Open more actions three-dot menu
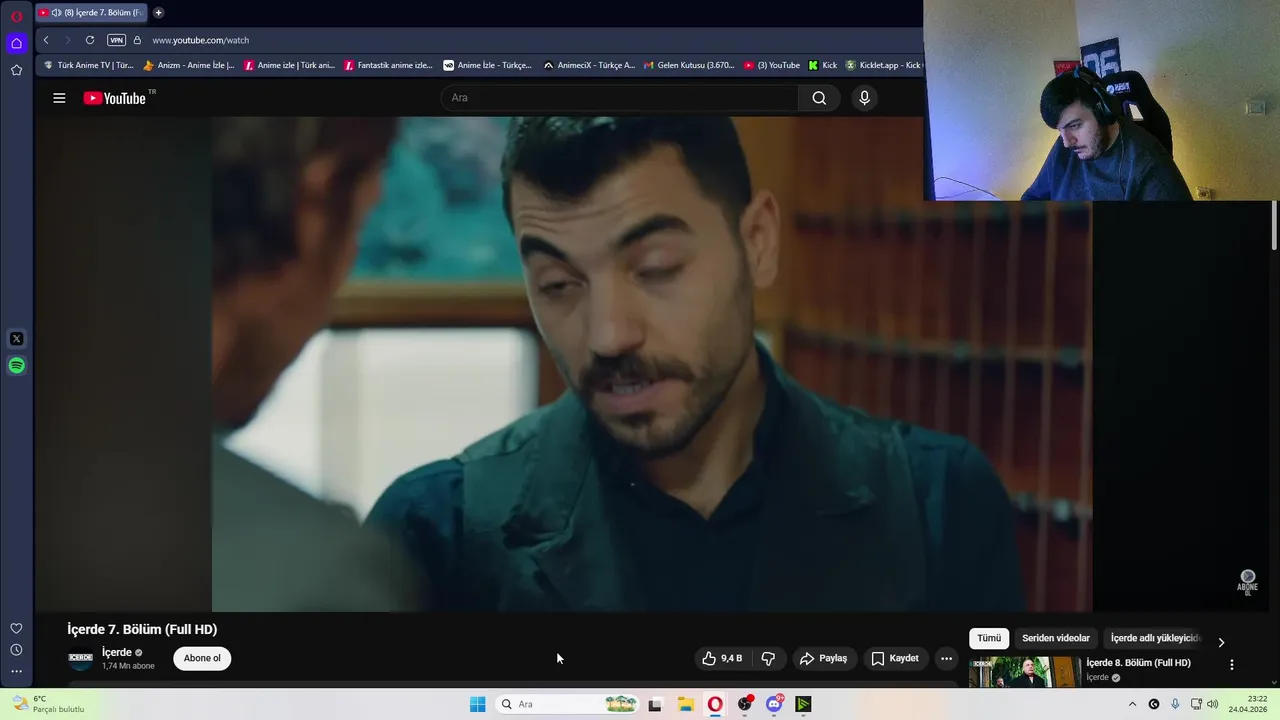The height and width of the screenshot is (720, 1280). 946,658
